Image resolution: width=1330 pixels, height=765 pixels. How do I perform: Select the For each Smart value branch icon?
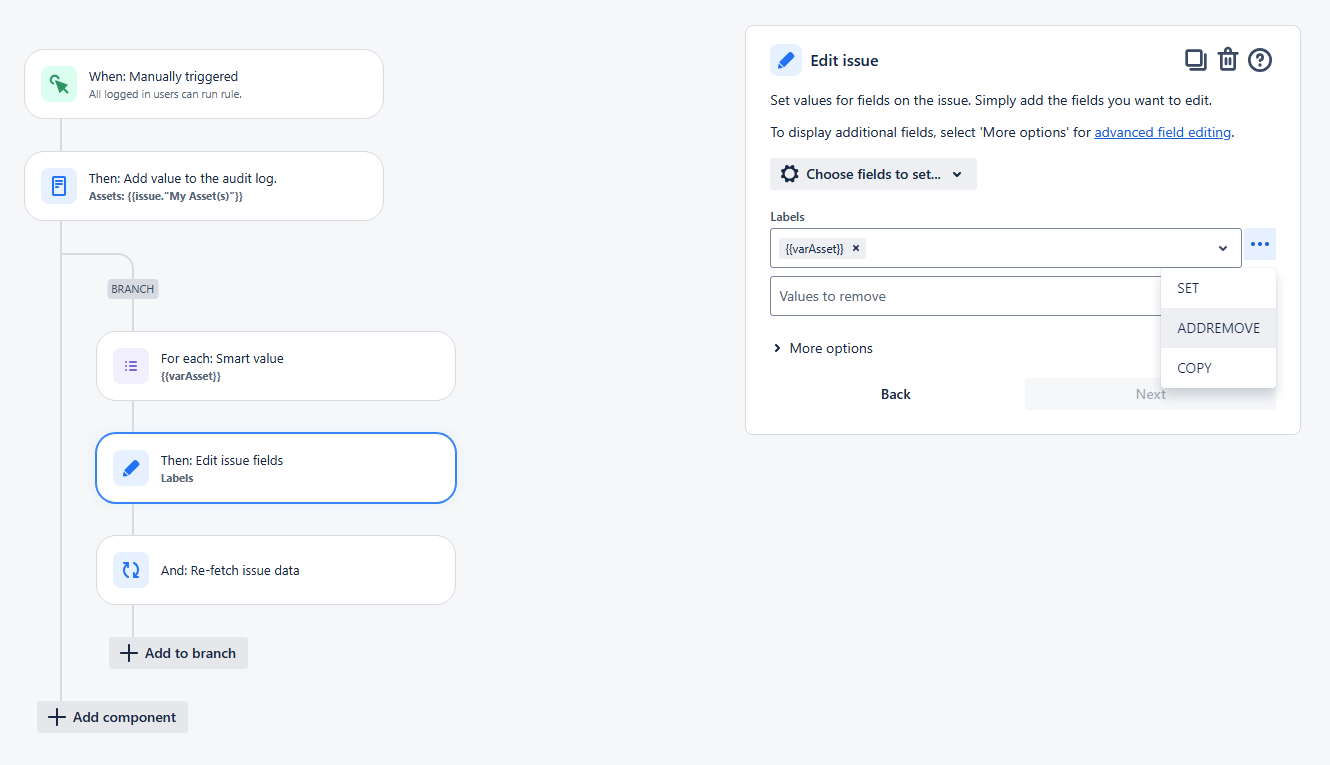point(131,366)
